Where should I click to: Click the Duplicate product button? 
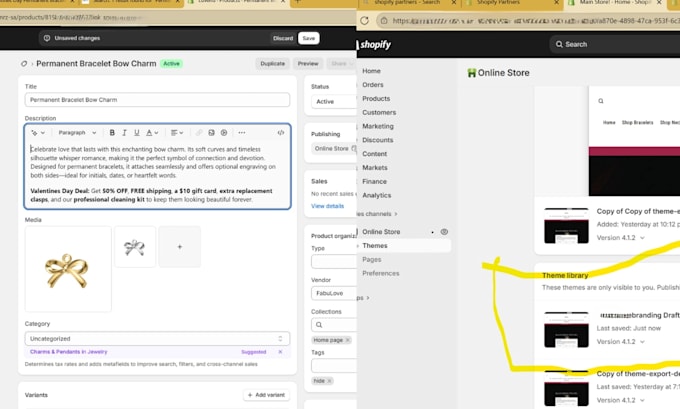pos(273,63)
